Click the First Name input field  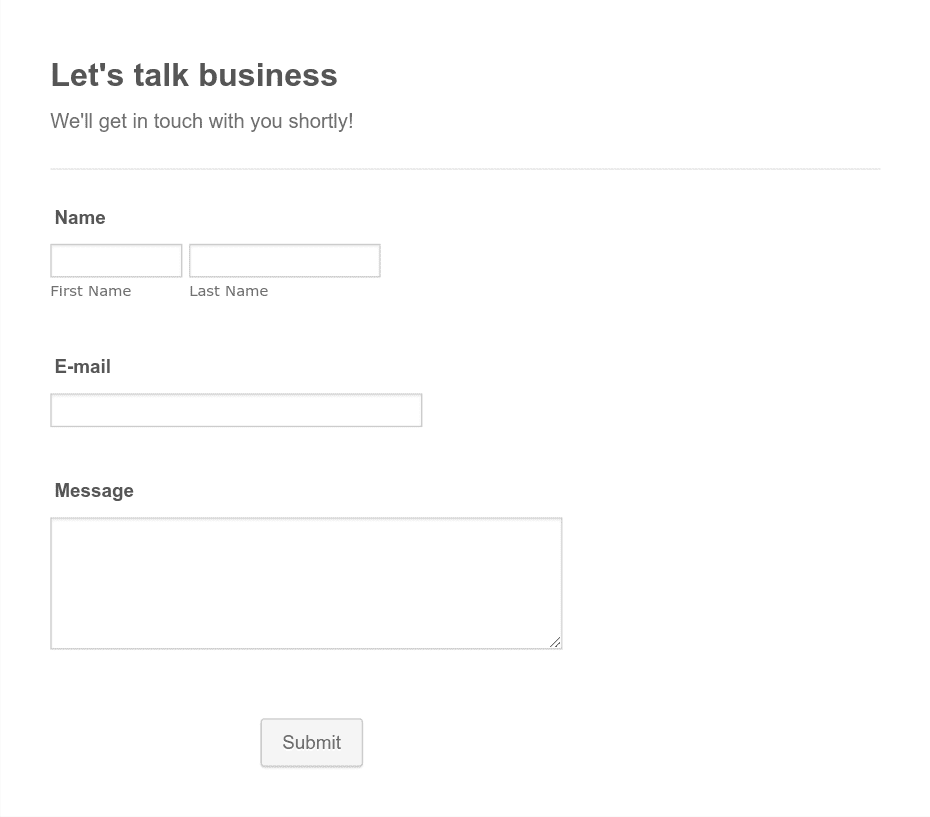point(116,260)
